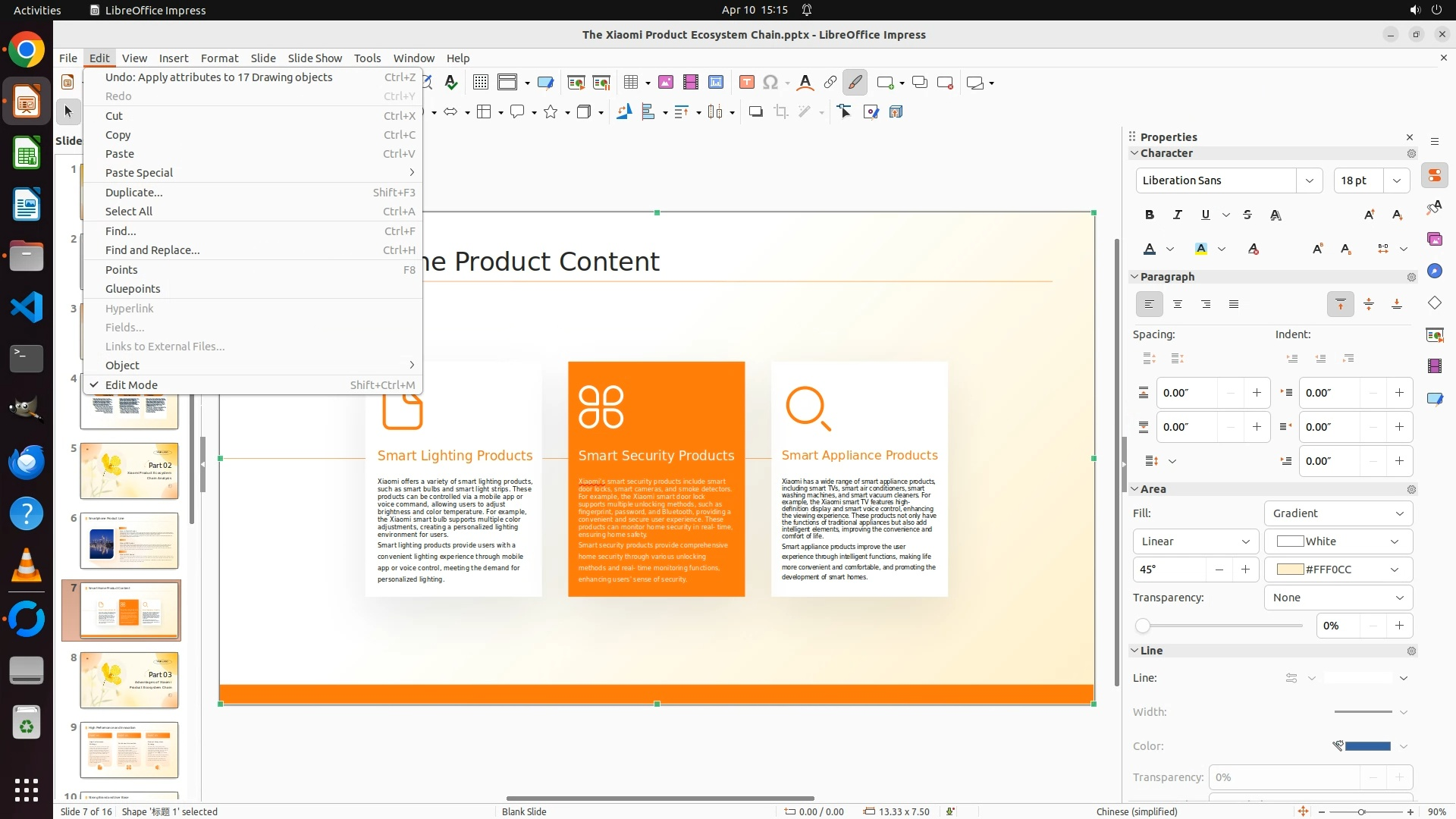Click the Insert Special Character omega icon
The height and width of the screenshot is (819, 1456).
pos(770,83)
